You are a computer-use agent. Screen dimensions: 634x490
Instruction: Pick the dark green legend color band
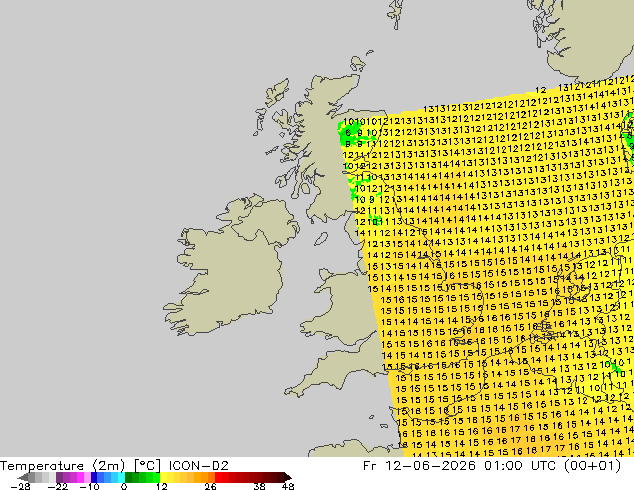128,477
